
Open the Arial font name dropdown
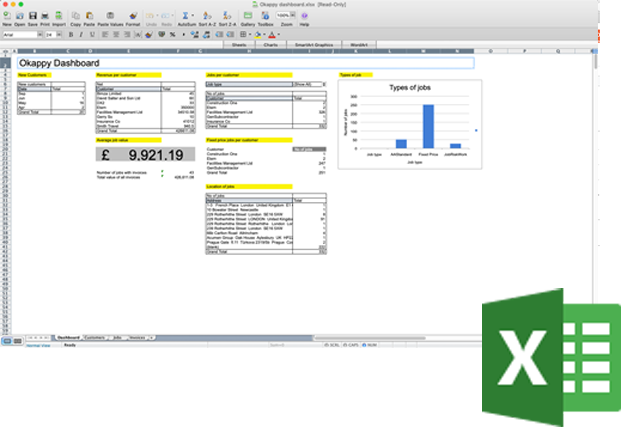tap(40, 35)
